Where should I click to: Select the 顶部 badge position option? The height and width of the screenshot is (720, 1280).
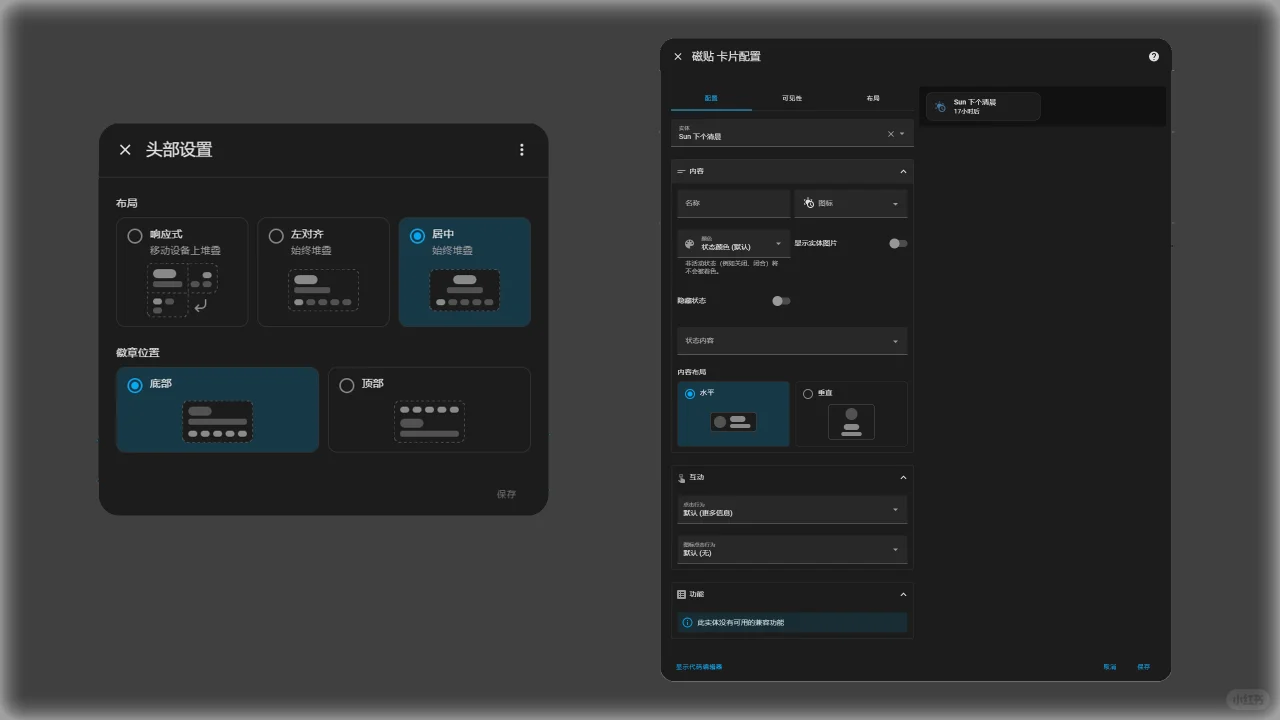point(429,409)
